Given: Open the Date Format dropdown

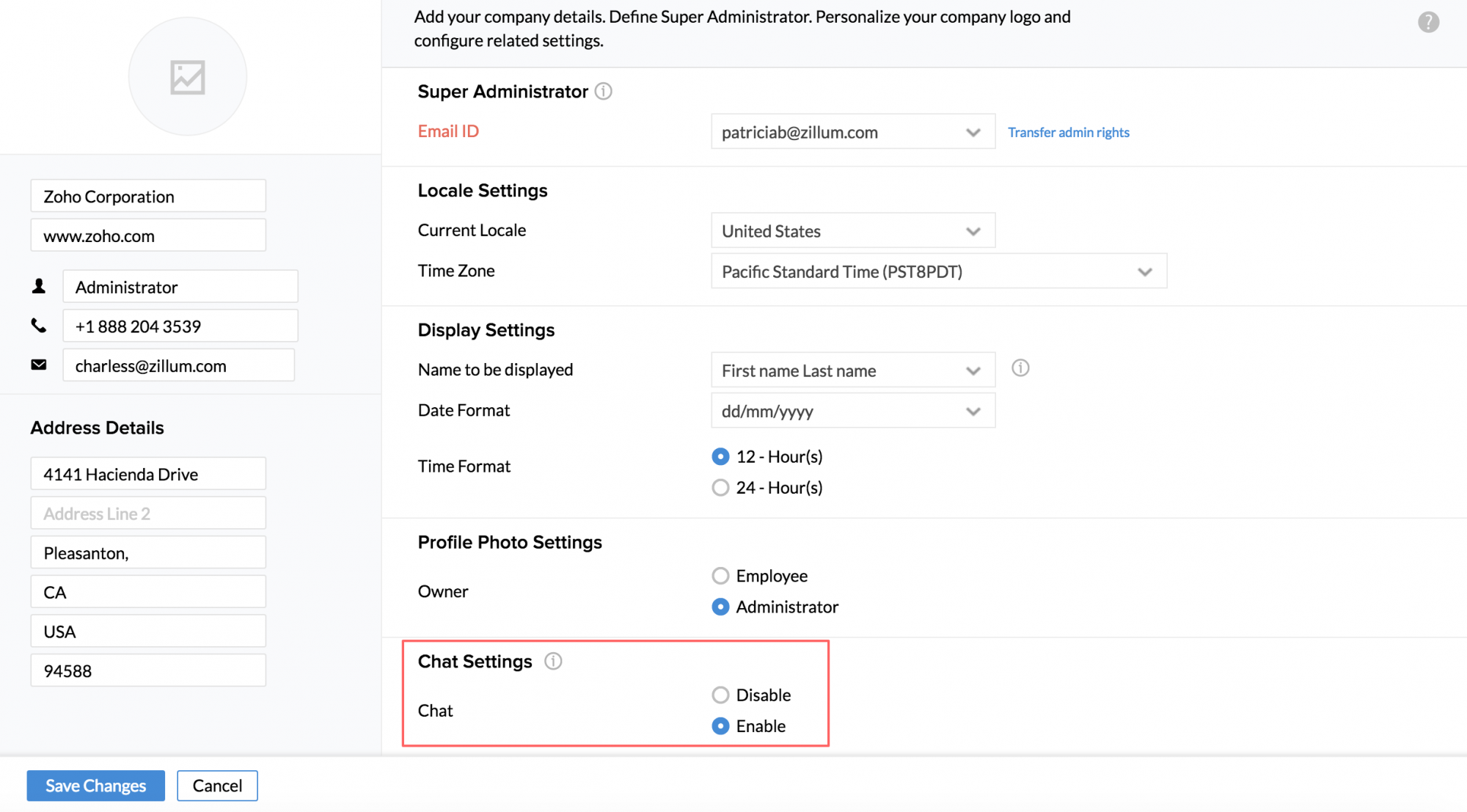Looking at the screenshot, I should click(x=852, y=411).
